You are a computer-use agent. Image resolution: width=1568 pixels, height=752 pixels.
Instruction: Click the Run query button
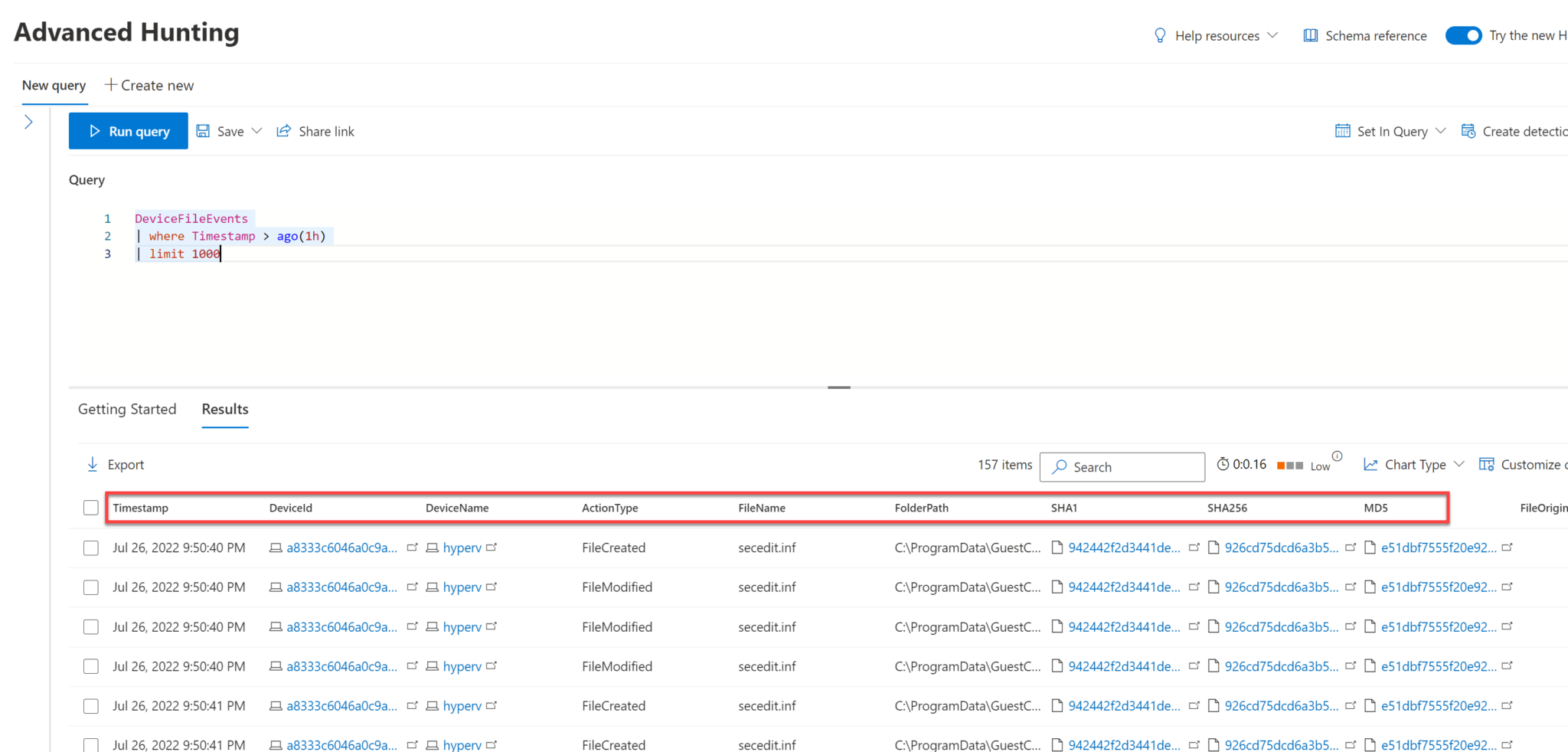pos(128,131)
